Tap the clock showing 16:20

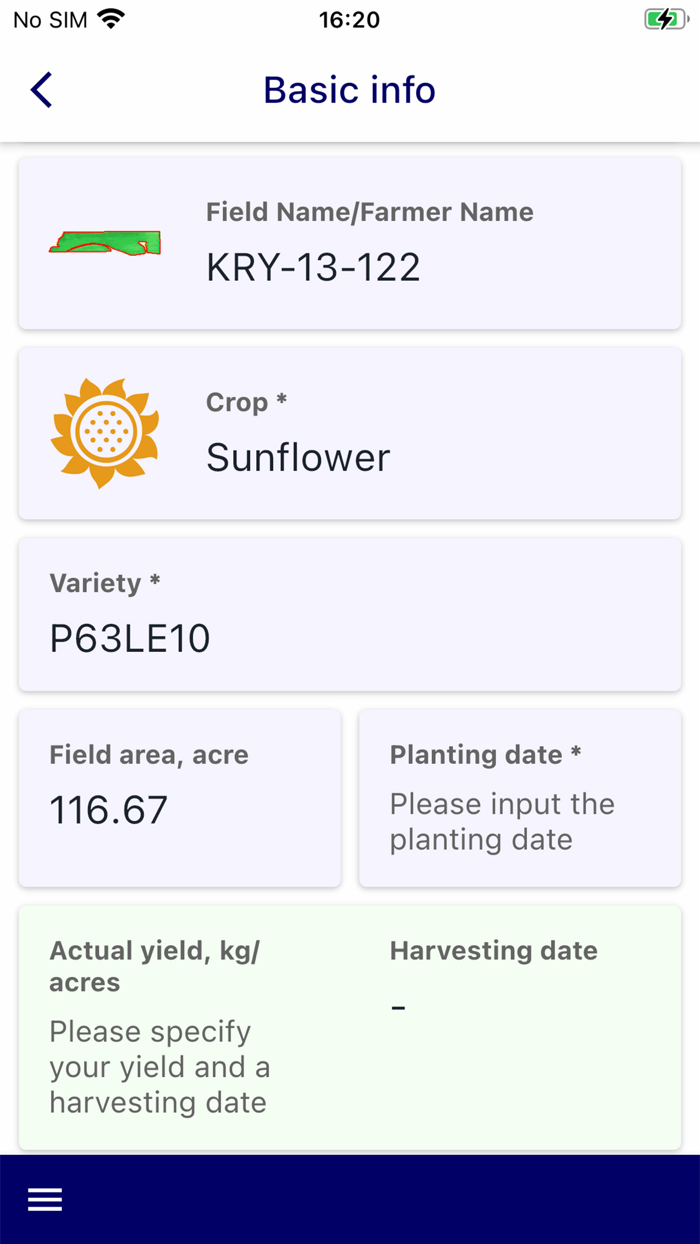pyautogui.click(x=349, y=19)
